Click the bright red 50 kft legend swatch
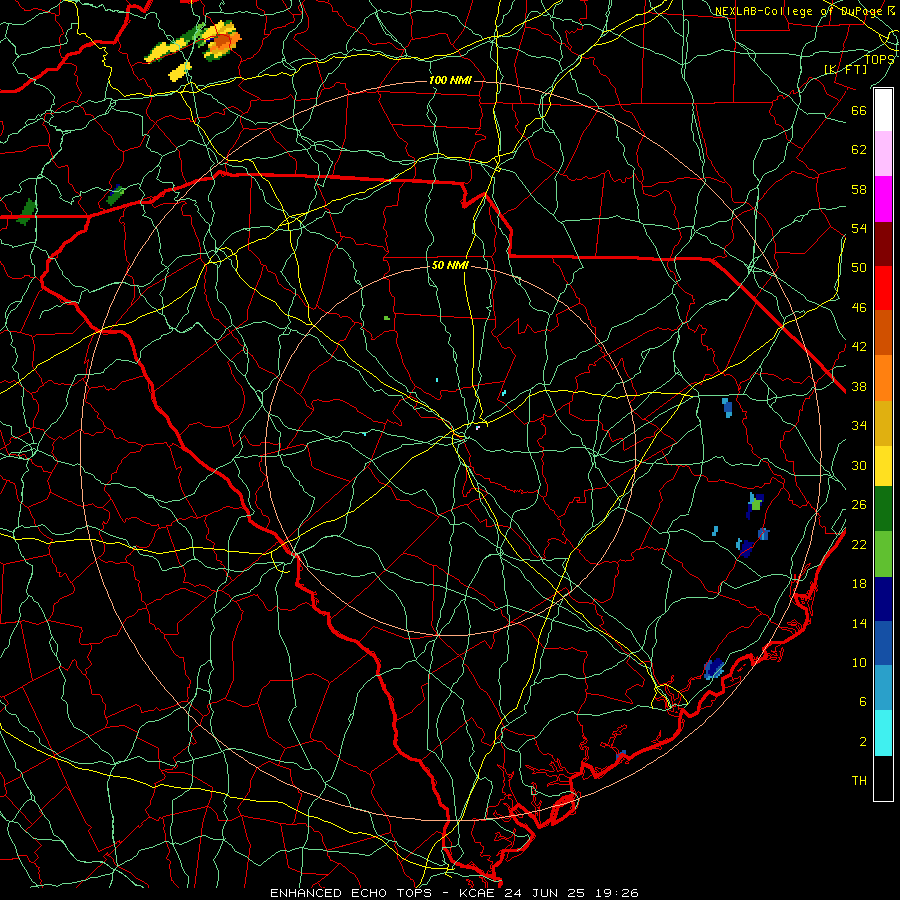 point(883,288)
